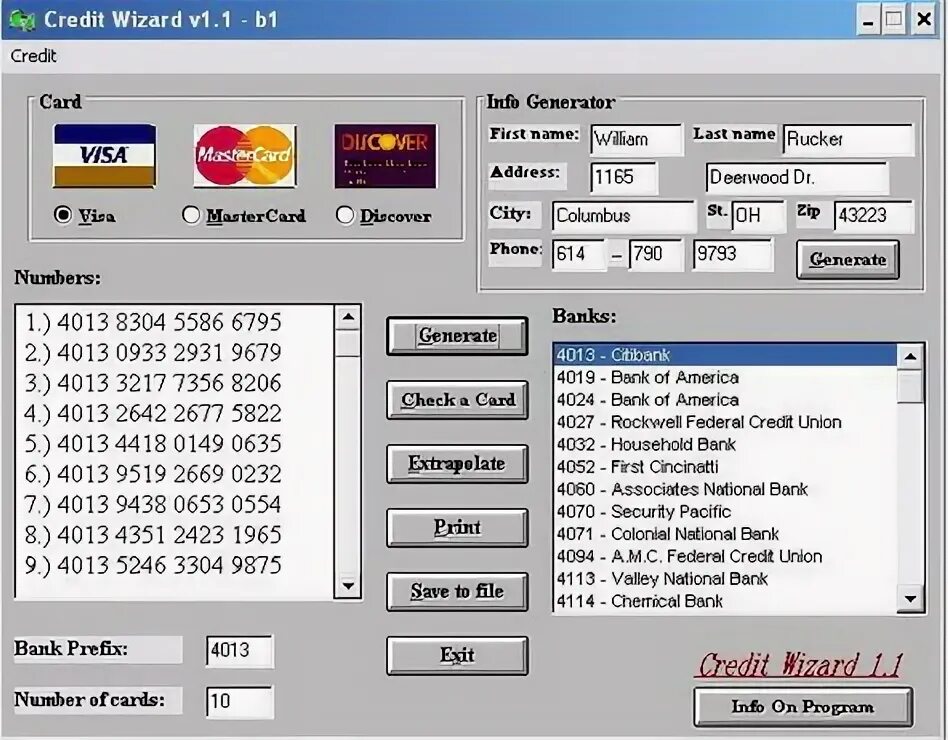Select 4070 - Security Pacific
The height and width of the screenshot is (740, 948).
[x=725, y=511]
